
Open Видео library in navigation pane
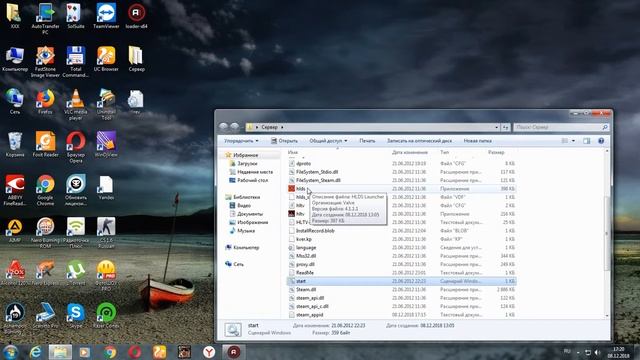point(244,205)
